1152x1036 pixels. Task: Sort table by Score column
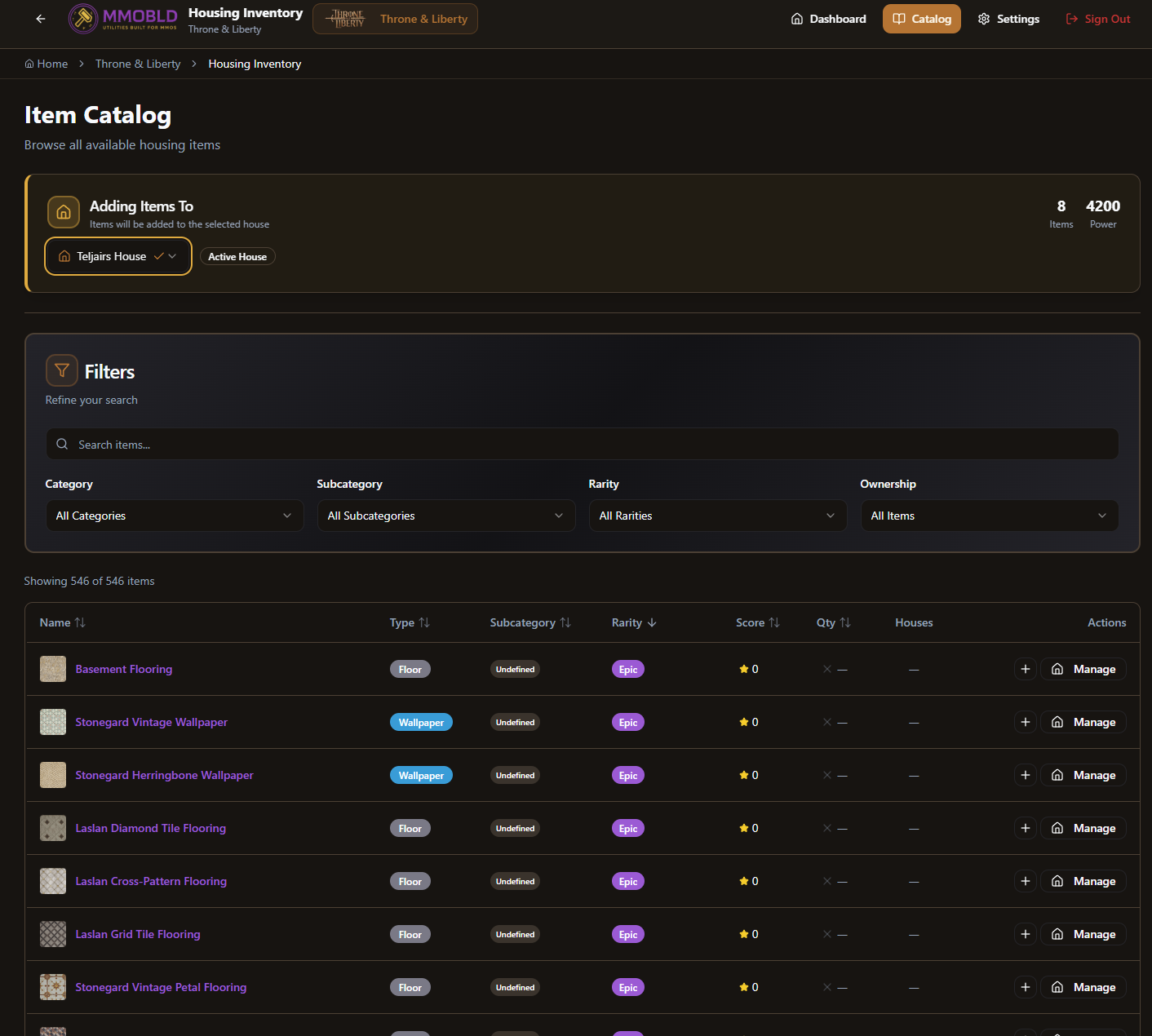click(x=758, y=622)
